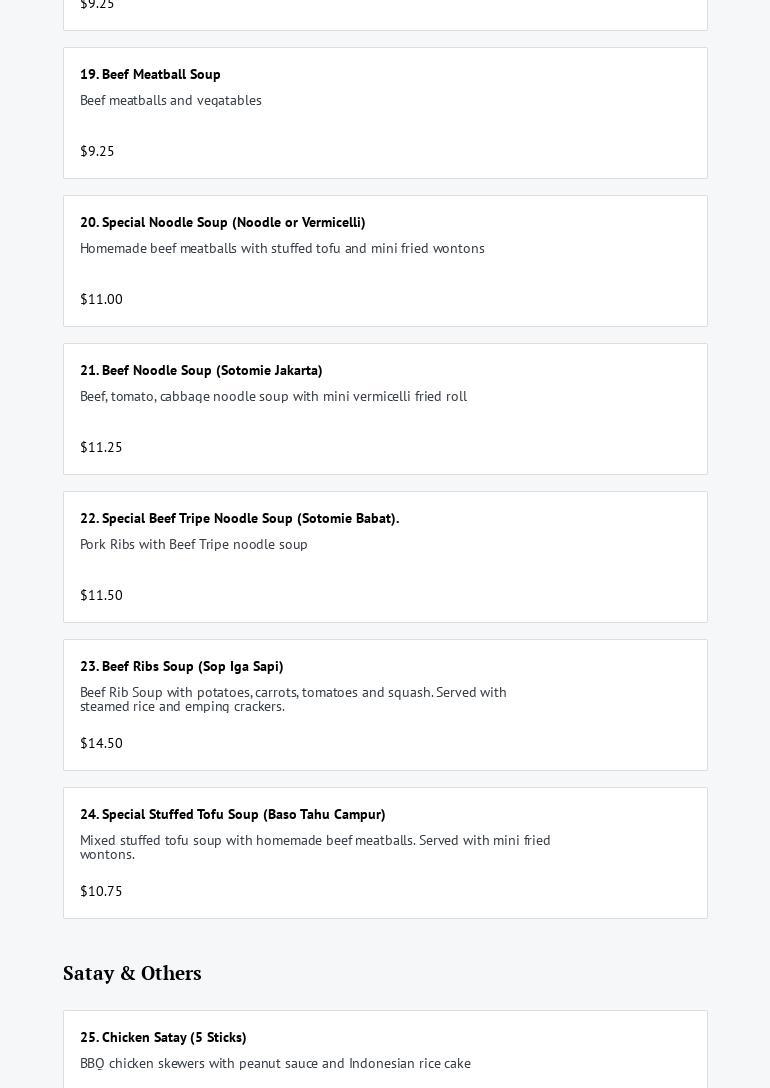This screenshot has width=770, height=1088.
Task: Open the Beef Meatball Soup item
Action: 150,74
